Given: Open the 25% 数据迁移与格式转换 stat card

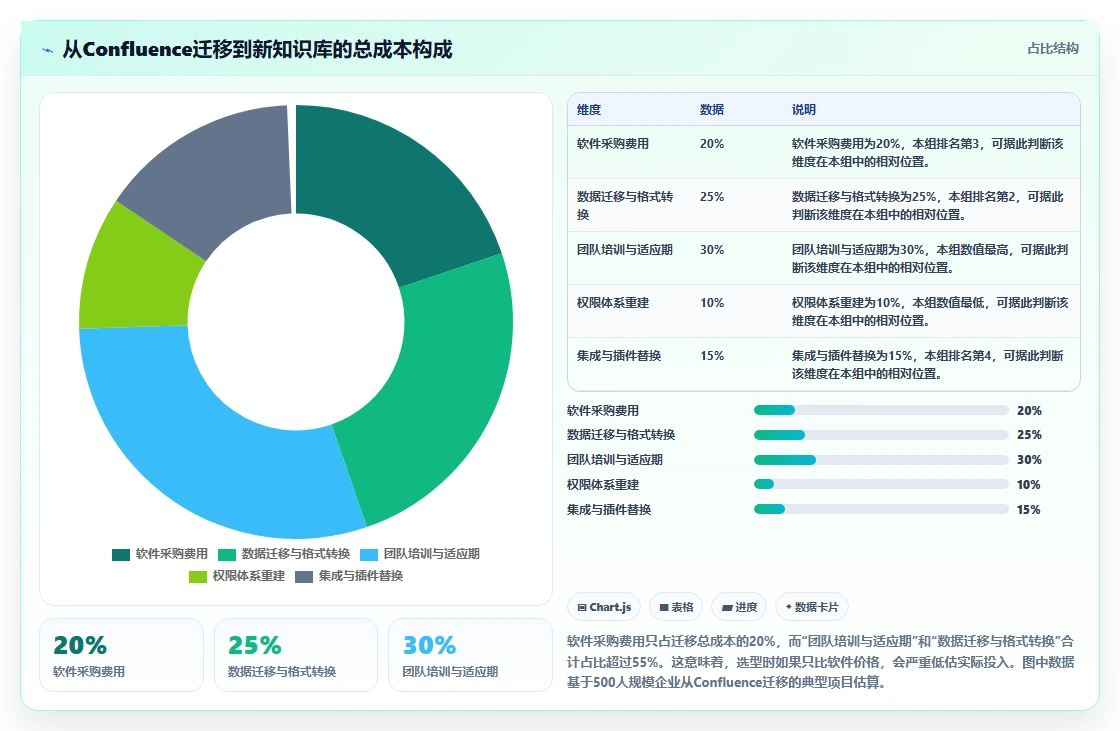Looking at the screenshot, I should click(296, 655).
